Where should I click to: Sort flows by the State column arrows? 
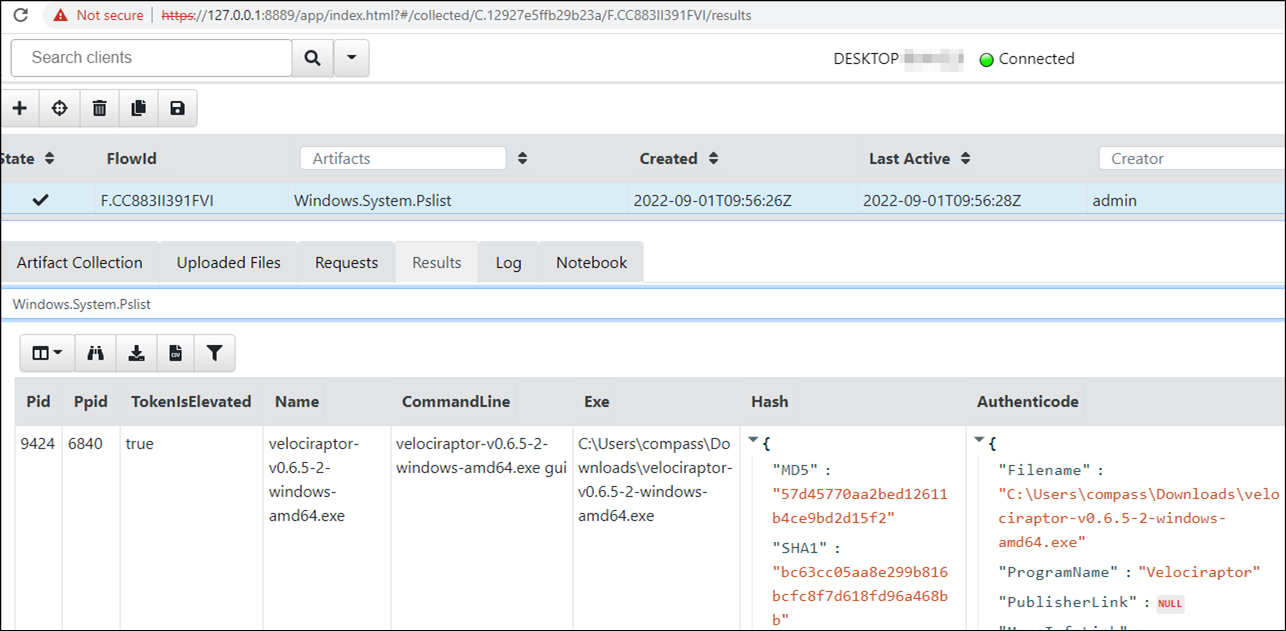50,159
